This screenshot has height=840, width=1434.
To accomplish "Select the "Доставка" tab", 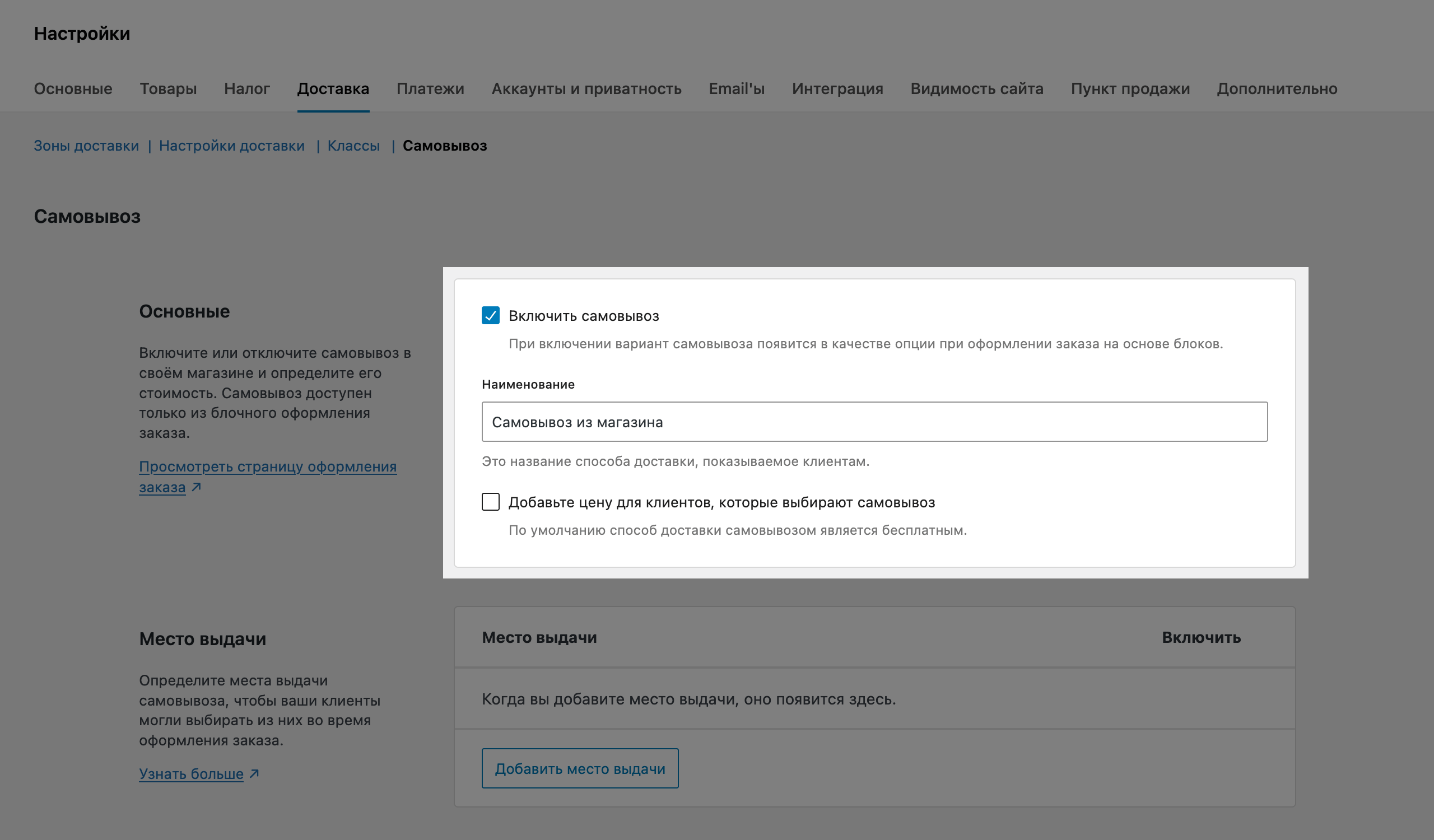I will pos(333,88).
